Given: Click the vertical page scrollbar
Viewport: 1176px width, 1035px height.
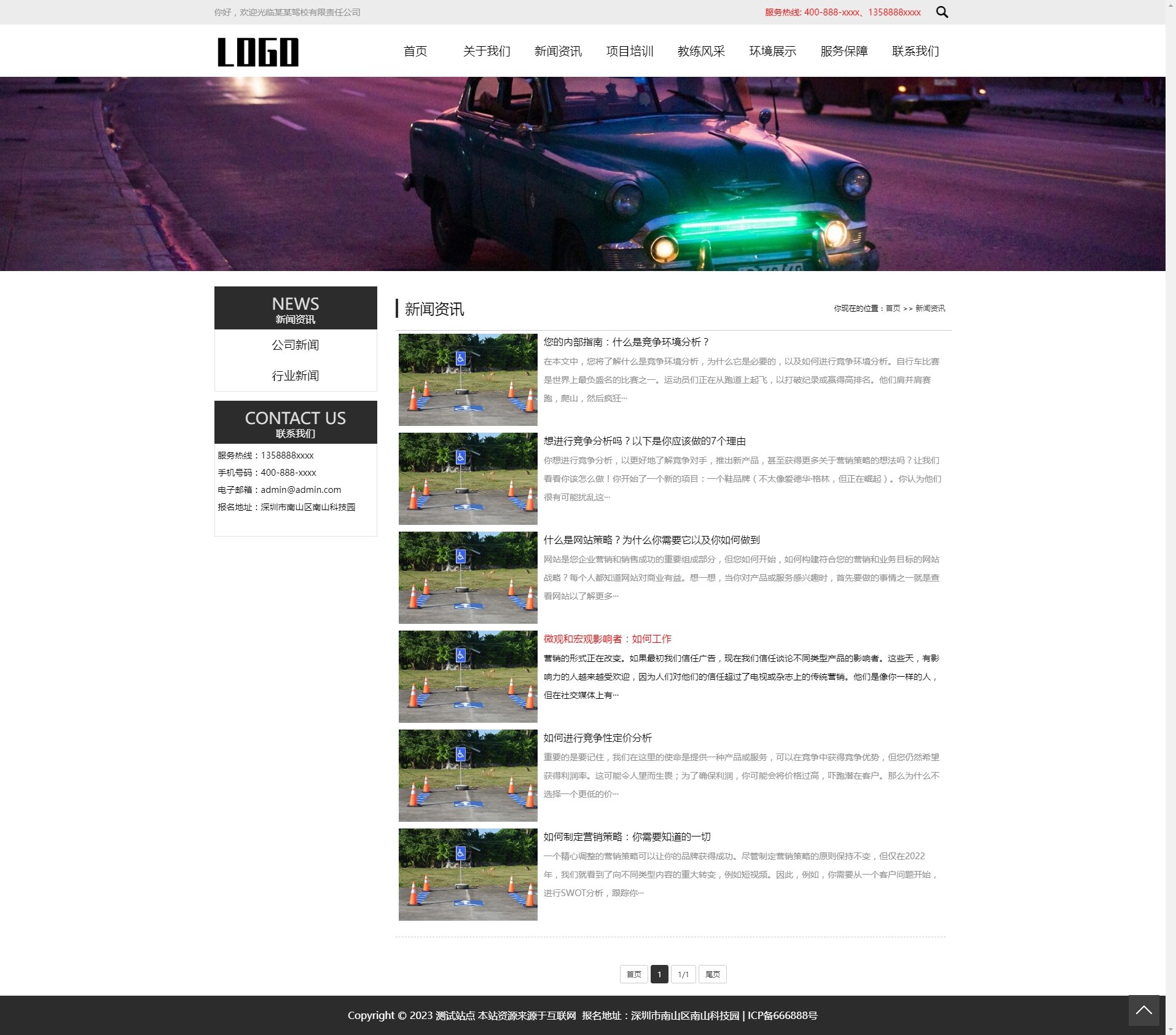Looking at the screenshot, I should [x=1170, y=492].
